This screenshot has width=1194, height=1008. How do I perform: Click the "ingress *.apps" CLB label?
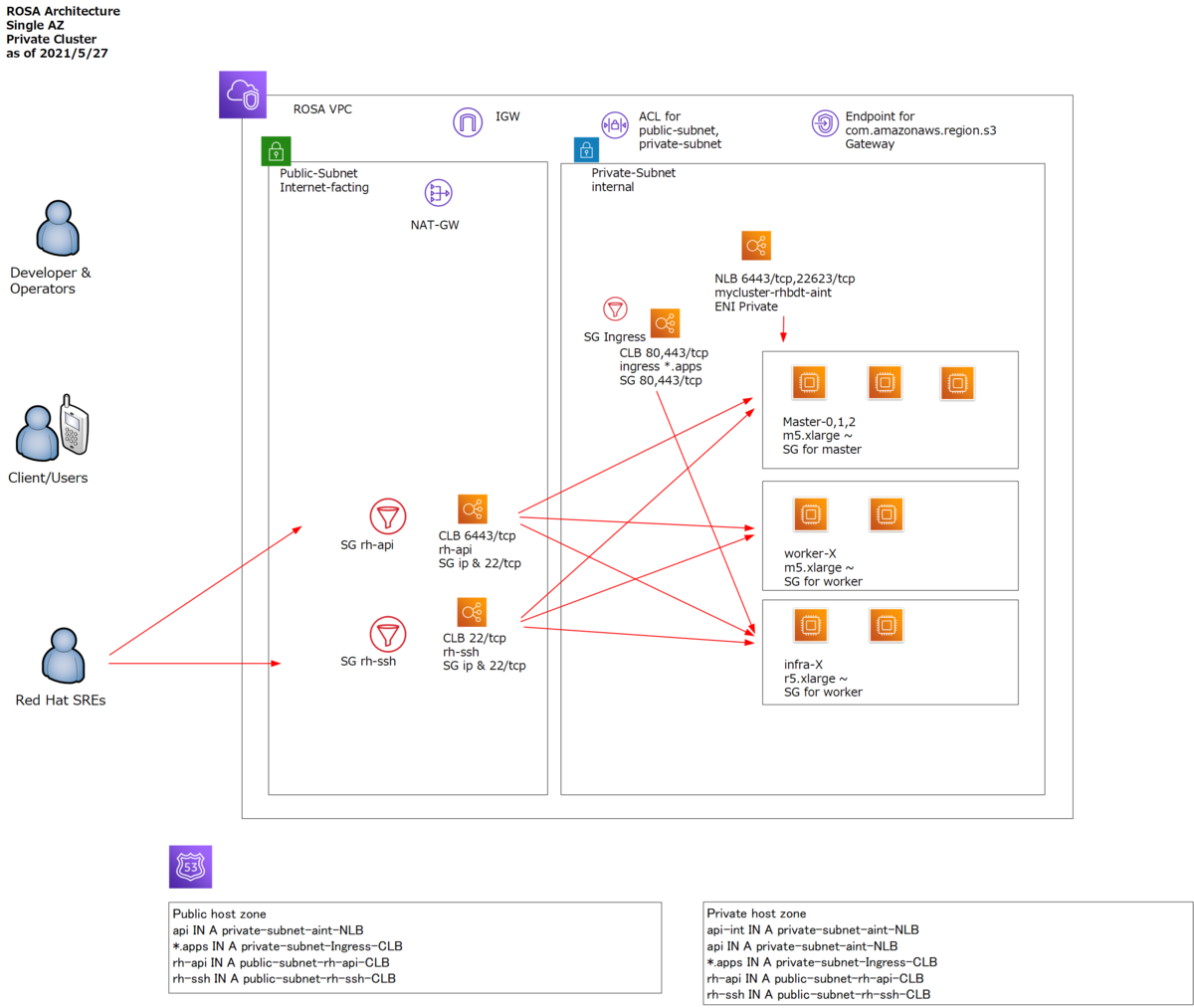[x=661, y=366]
